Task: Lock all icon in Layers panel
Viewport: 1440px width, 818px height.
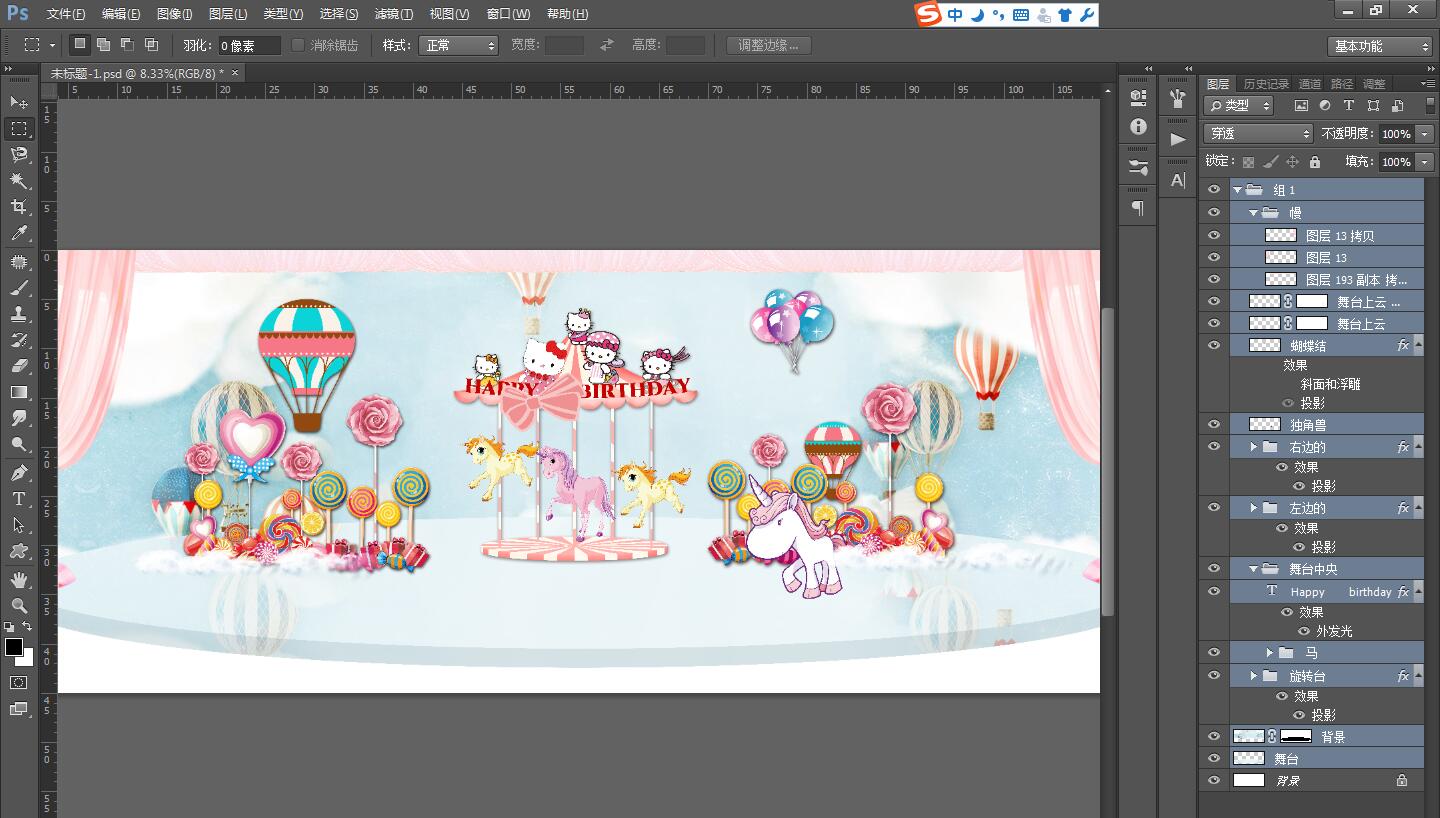Action: click(x=1315, y=162)
